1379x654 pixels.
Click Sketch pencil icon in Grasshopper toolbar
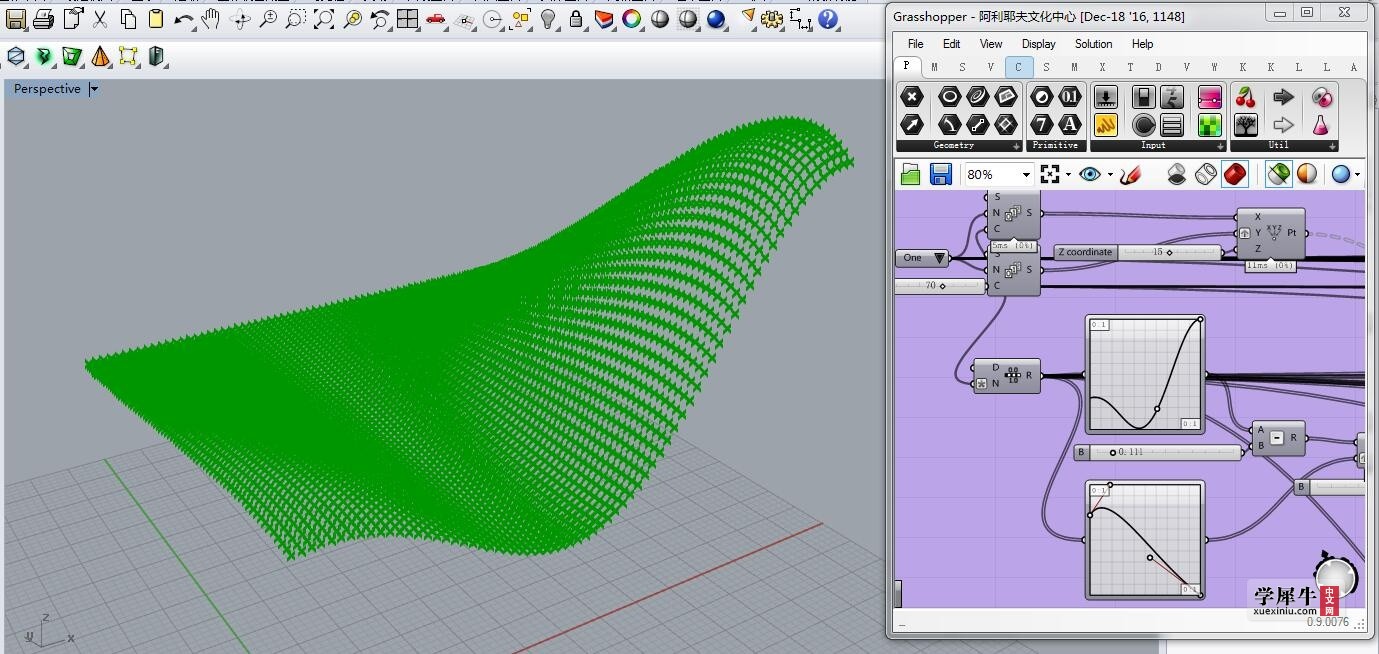pyautogui.click(x=1130, y=174)
